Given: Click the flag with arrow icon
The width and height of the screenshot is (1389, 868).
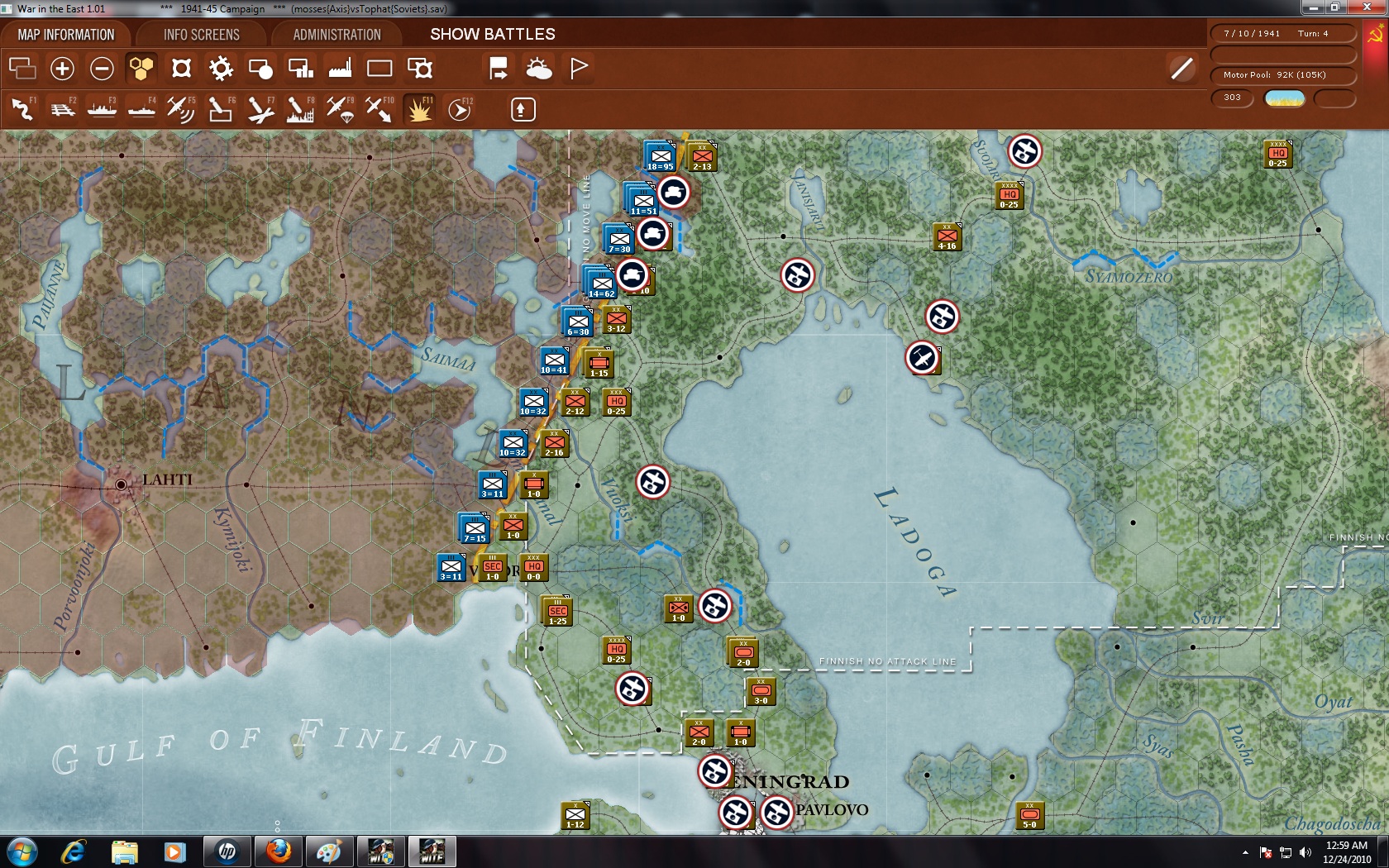Looking at the screenshot, I should [x=499, y=68].
